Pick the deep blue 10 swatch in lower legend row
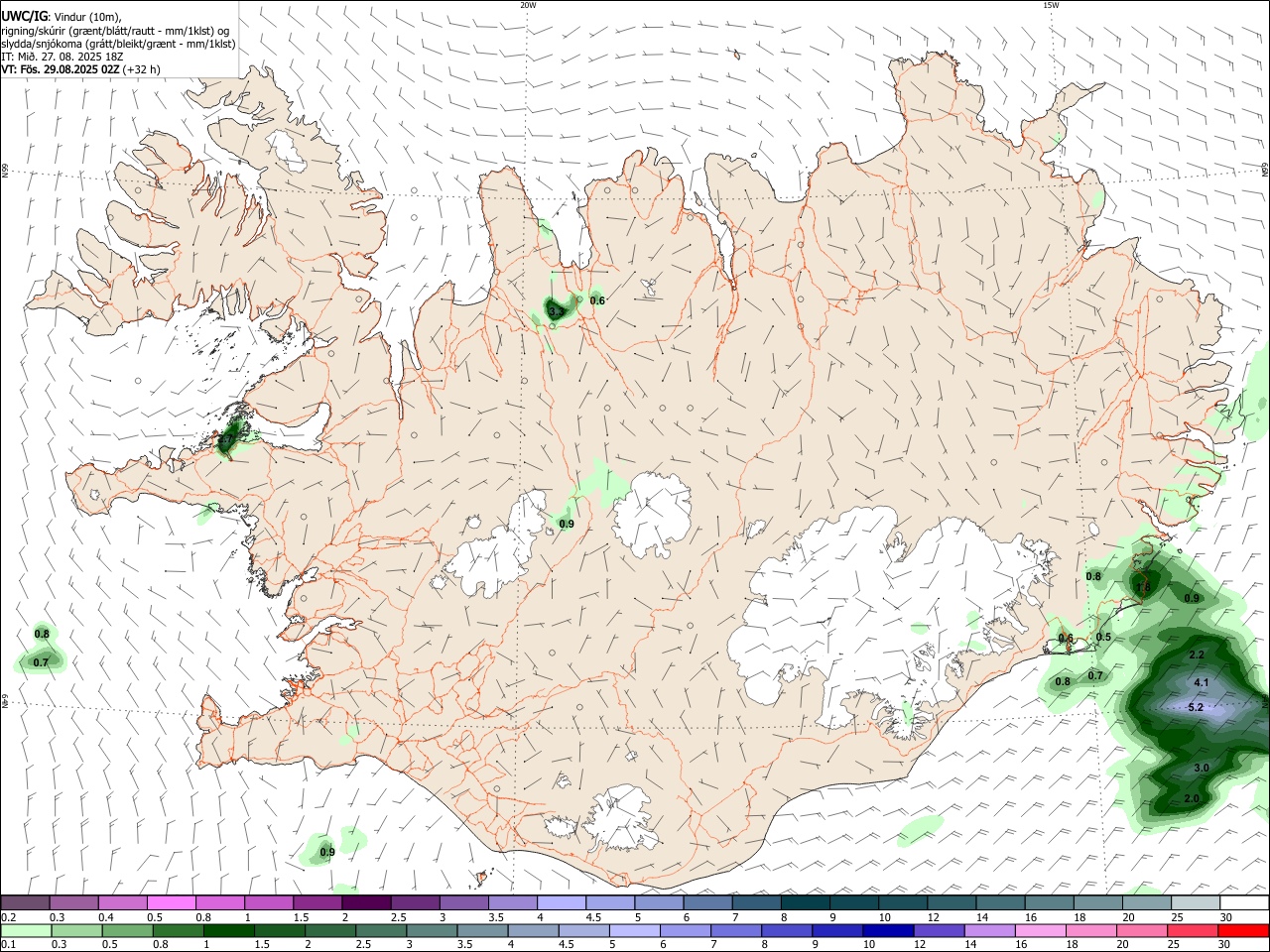This screenshot has height=952, width=1270. pyautogui.click(x=888, y=930)
